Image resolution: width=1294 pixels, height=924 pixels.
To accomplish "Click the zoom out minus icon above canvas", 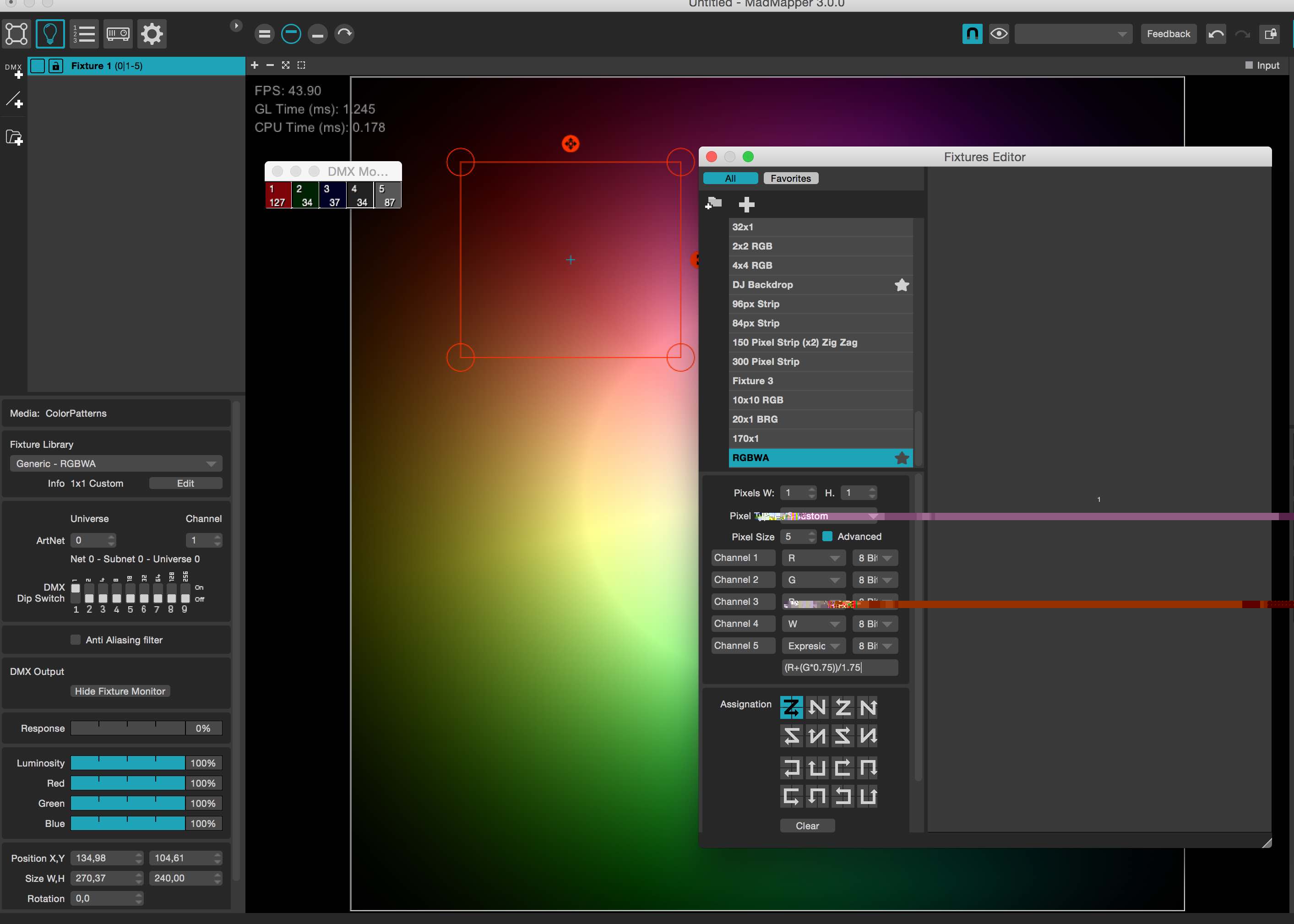I will pyautogui.click(x=270, y=65).
